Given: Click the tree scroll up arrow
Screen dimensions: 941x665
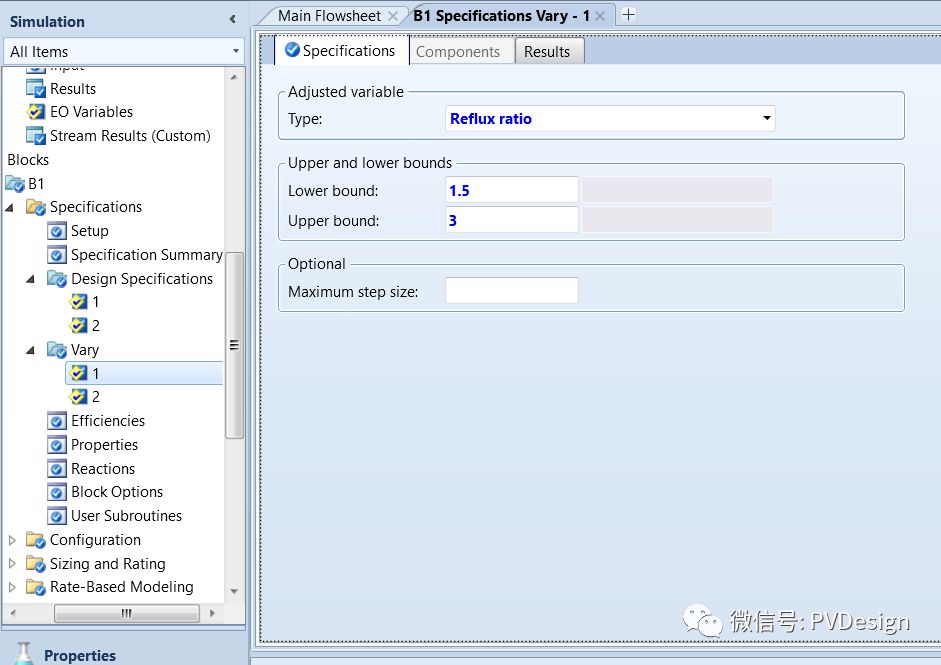Looking at the screenshot, I should click(x=234, y=77).
